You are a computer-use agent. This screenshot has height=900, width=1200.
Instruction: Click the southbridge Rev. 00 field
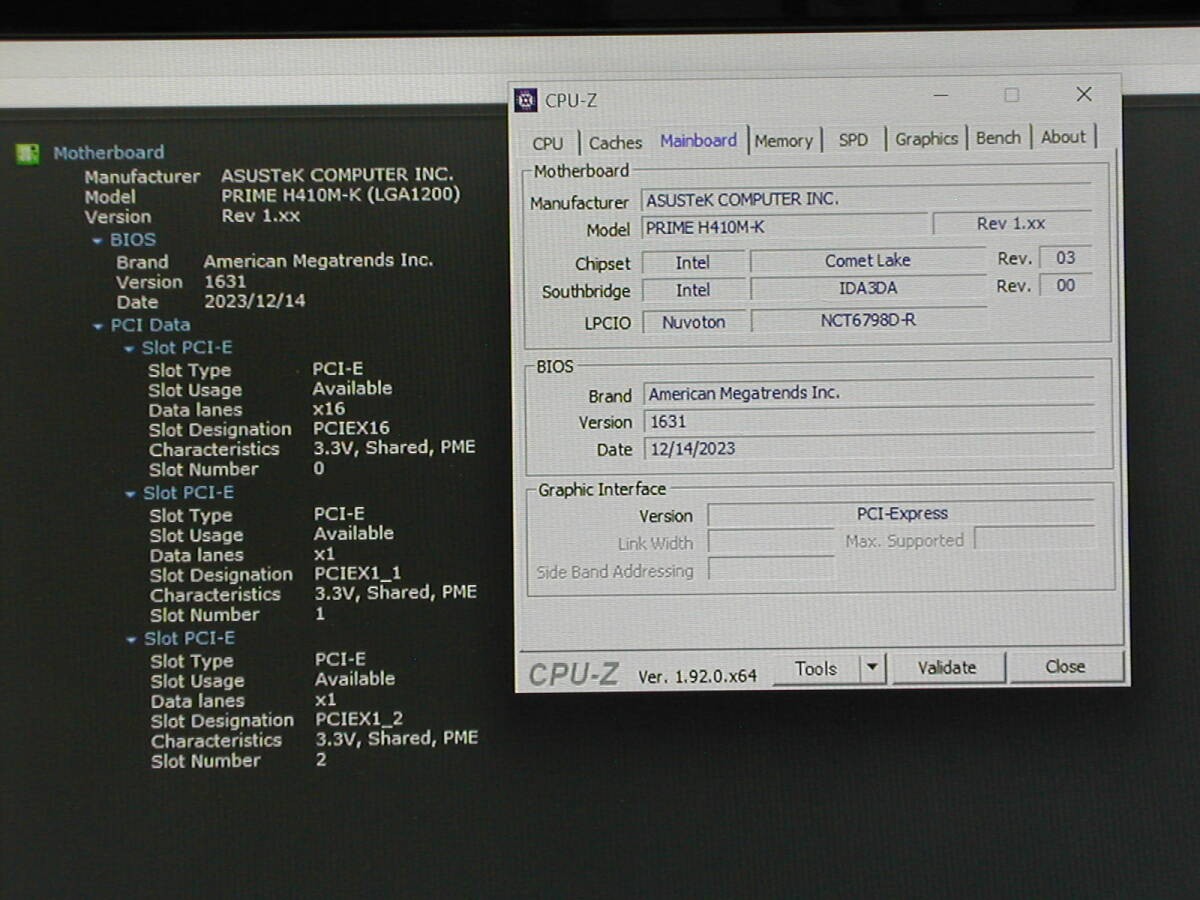1065,286
